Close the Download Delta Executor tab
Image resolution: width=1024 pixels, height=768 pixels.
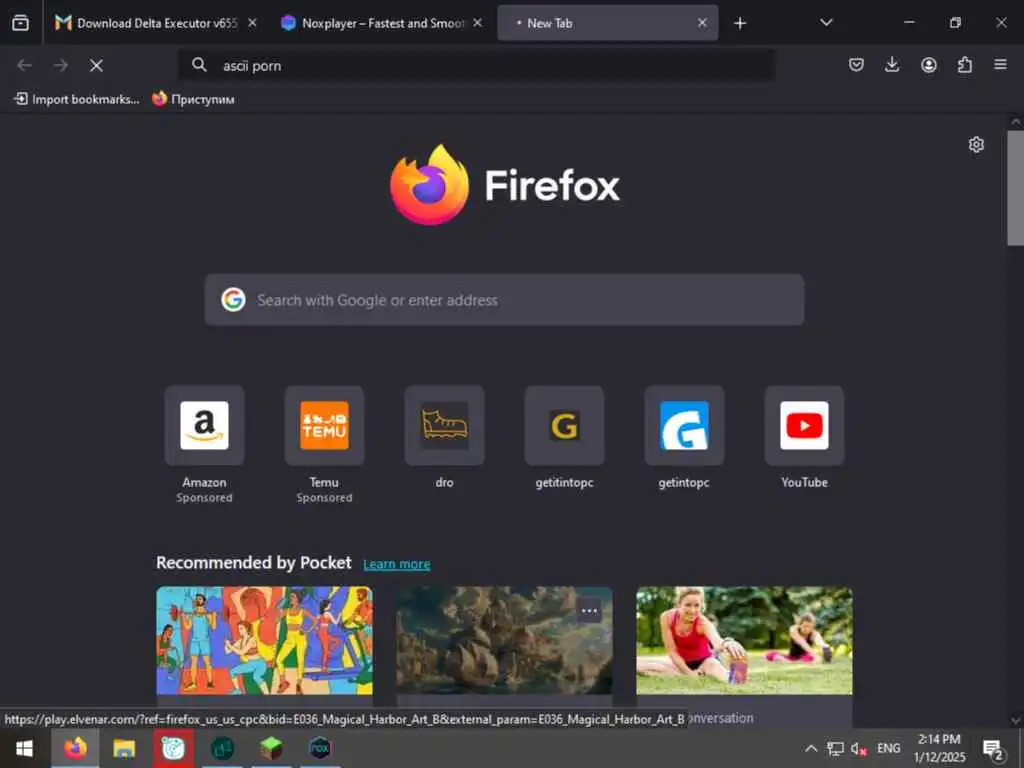pos(252,23)
